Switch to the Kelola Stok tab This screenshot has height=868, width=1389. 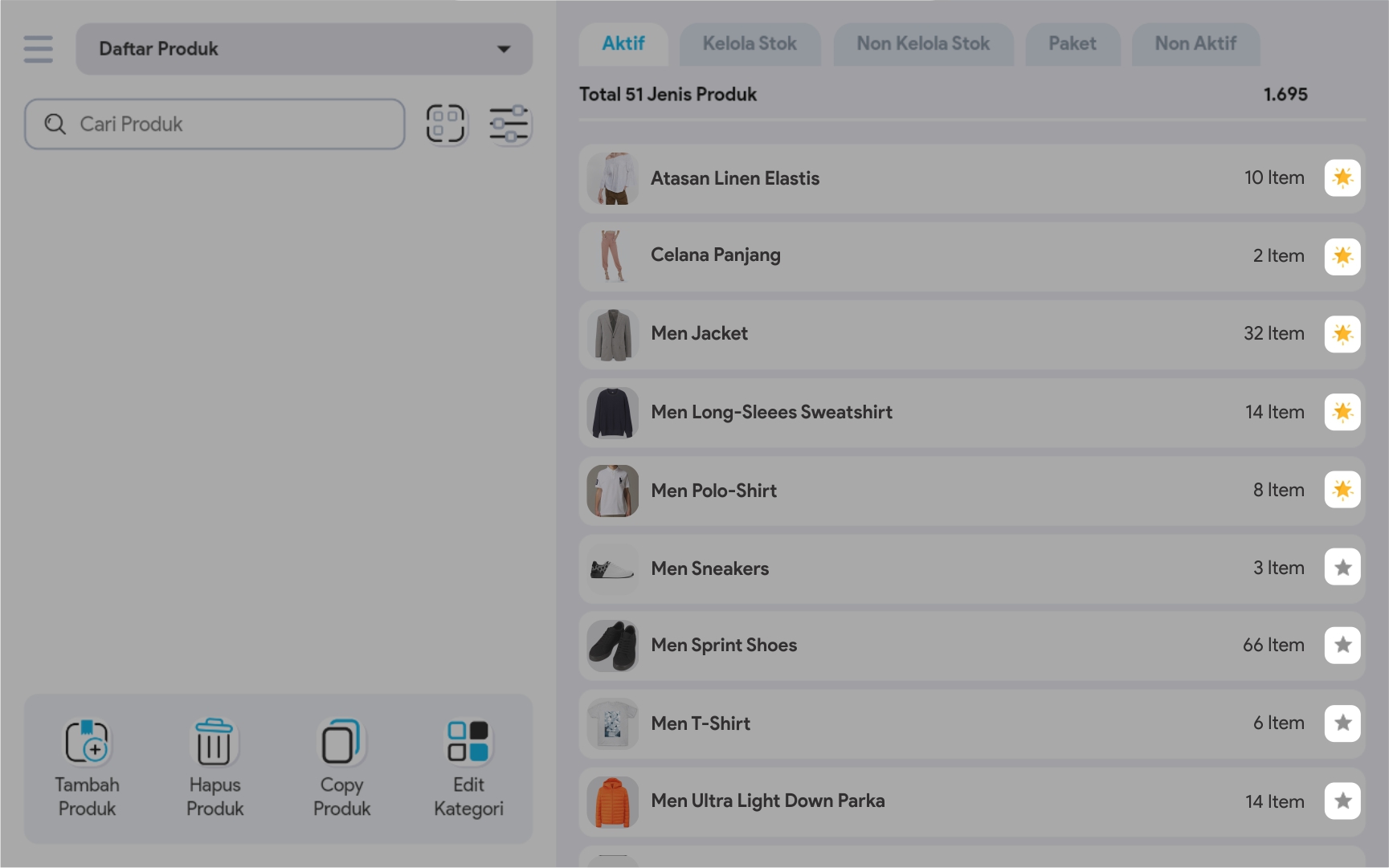coord(749,44)
